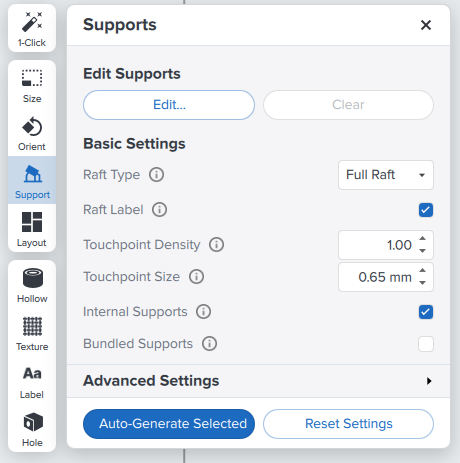Screen dimensions: 460x463
Task: Select the Texture tool
Action: [x=32, y=332]
